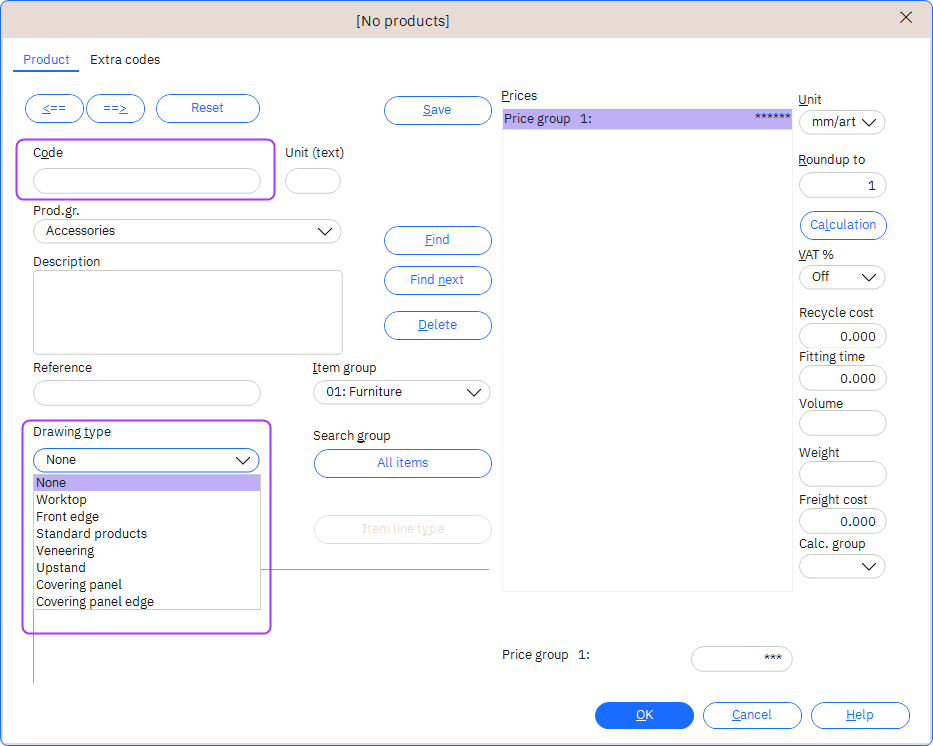
Task: Delete the product entry
Action: point(437,325)
